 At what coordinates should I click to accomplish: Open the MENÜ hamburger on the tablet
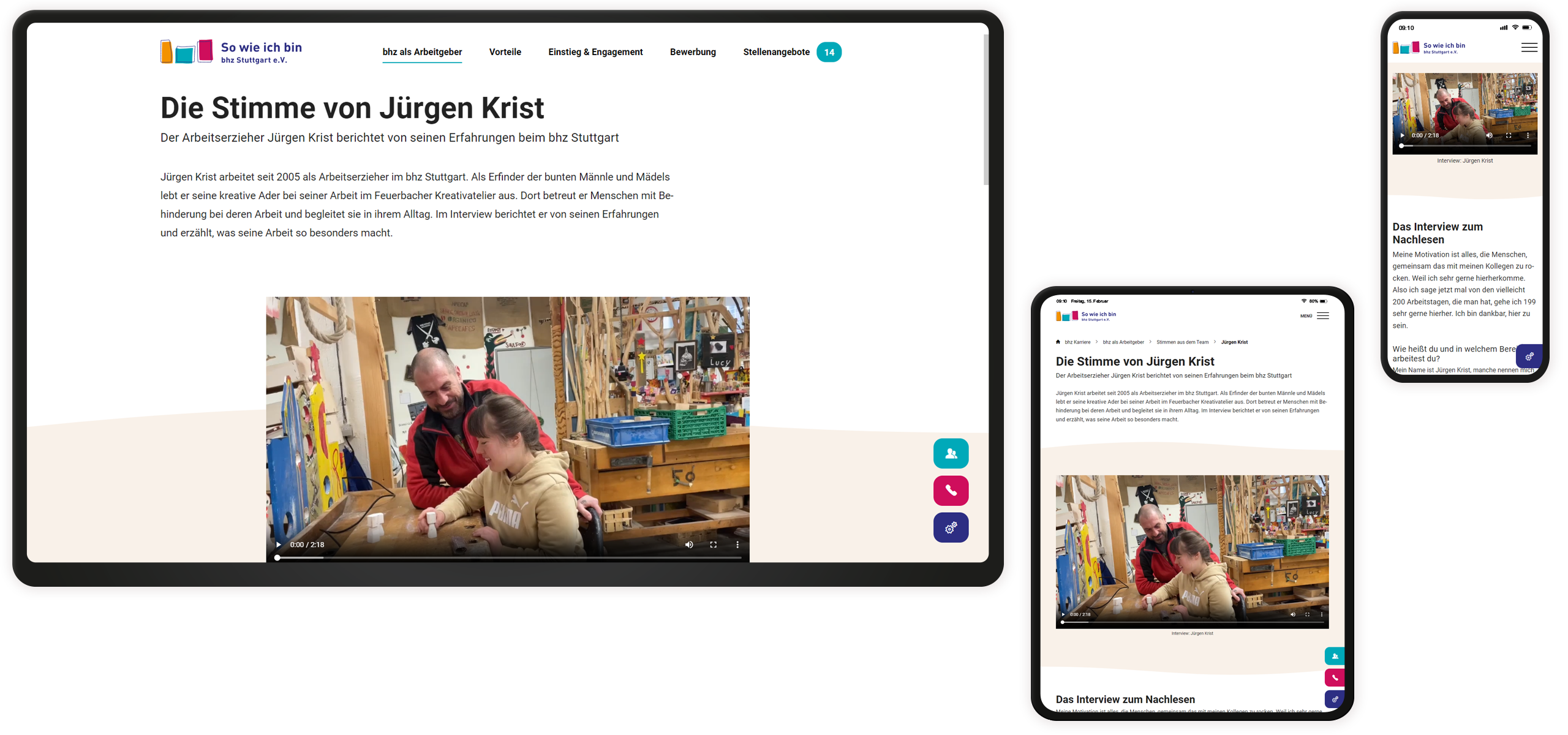pyautogui.click(x=1323, y=316)
